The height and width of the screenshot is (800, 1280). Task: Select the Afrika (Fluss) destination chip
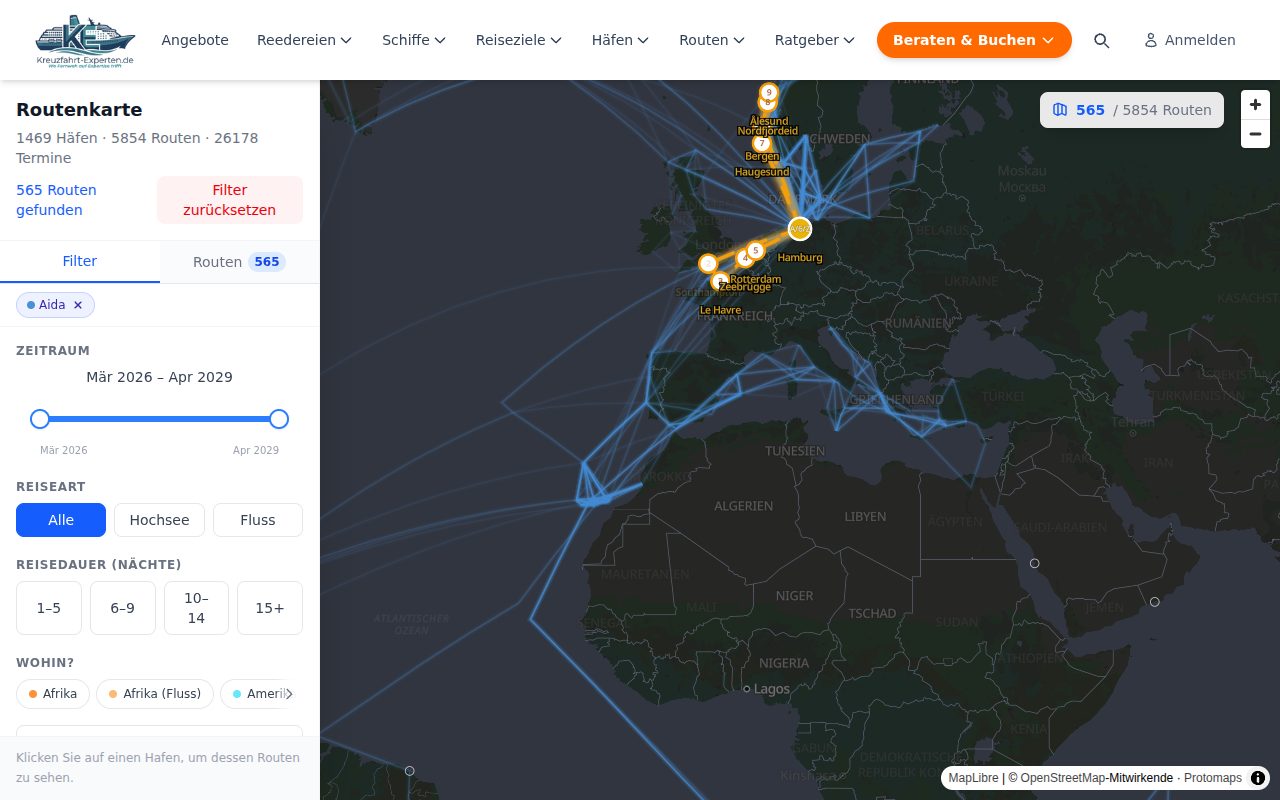155,694
